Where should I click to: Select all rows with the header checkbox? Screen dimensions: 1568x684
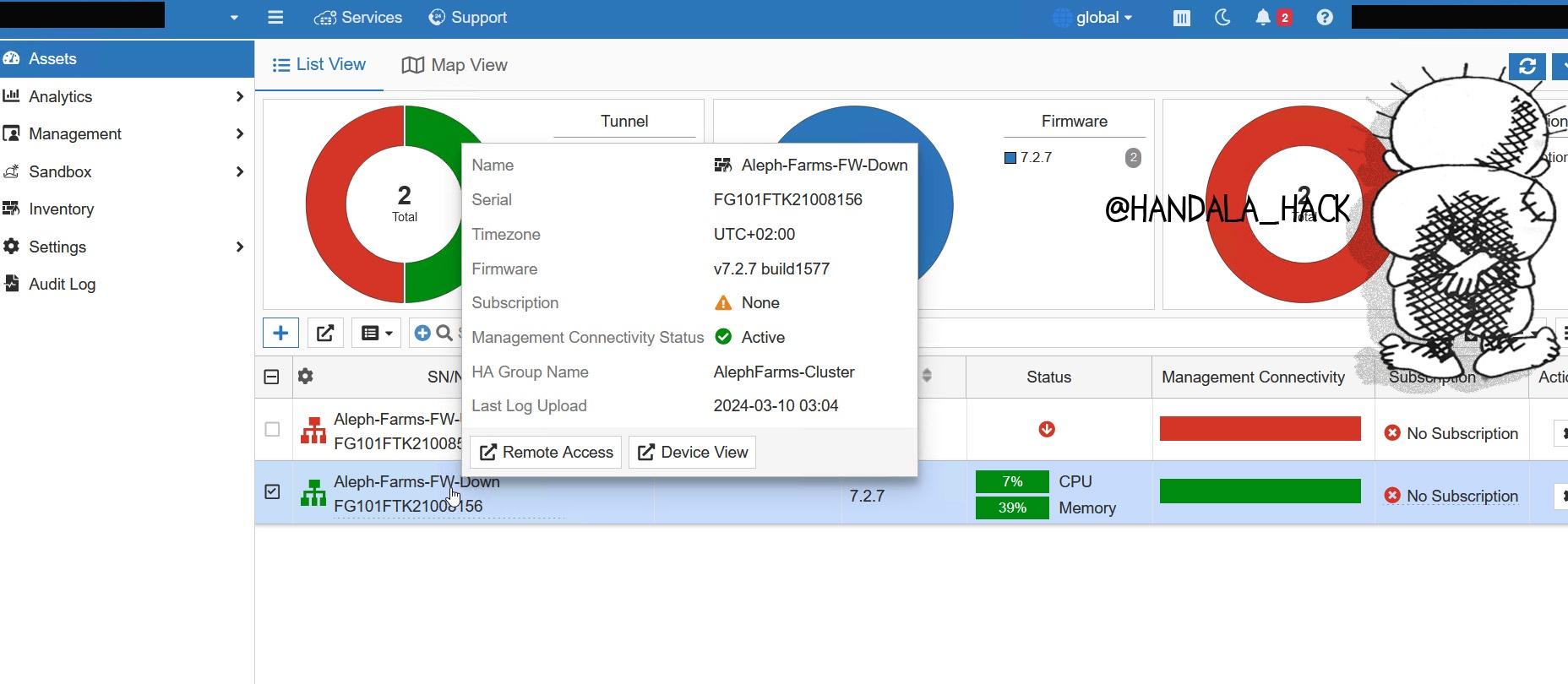[271, 377]
